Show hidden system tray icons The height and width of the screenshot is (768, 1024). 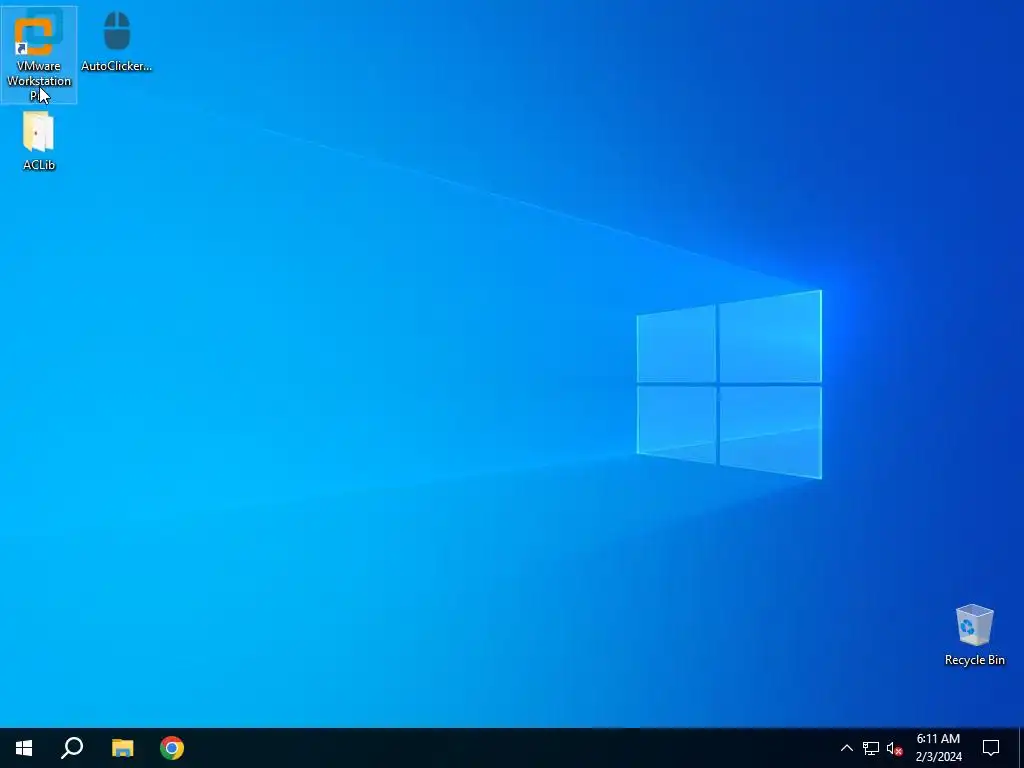846,748
